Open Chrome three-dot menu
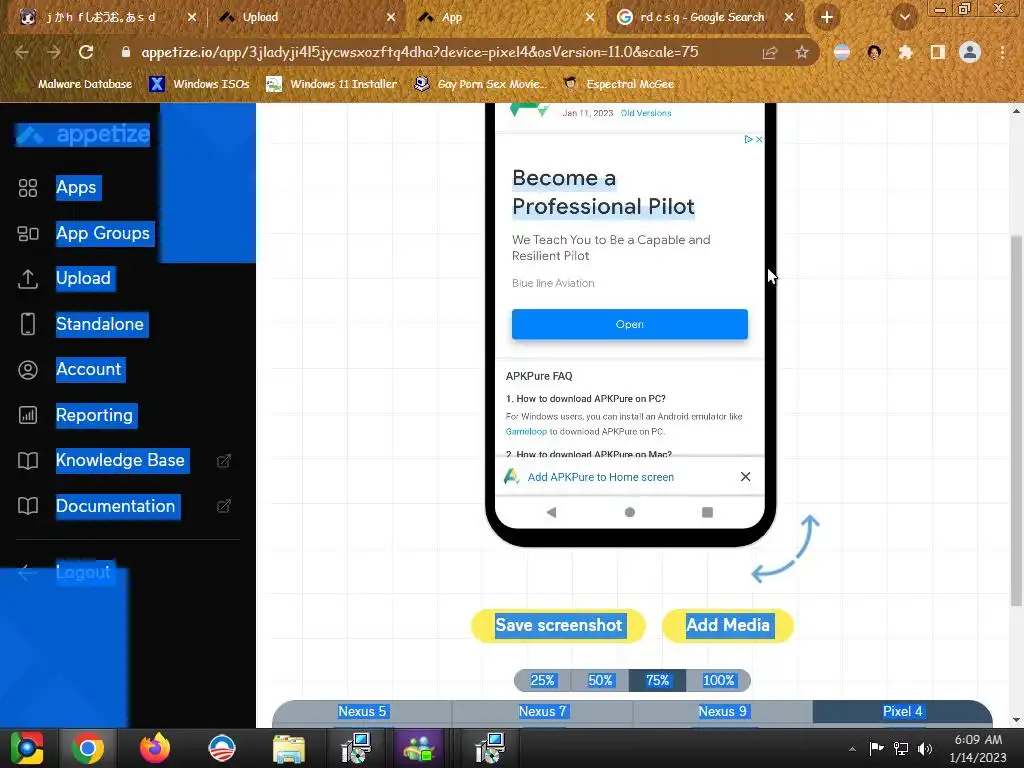Viewport: 1024px width, 768px height. pos(1002,52)
